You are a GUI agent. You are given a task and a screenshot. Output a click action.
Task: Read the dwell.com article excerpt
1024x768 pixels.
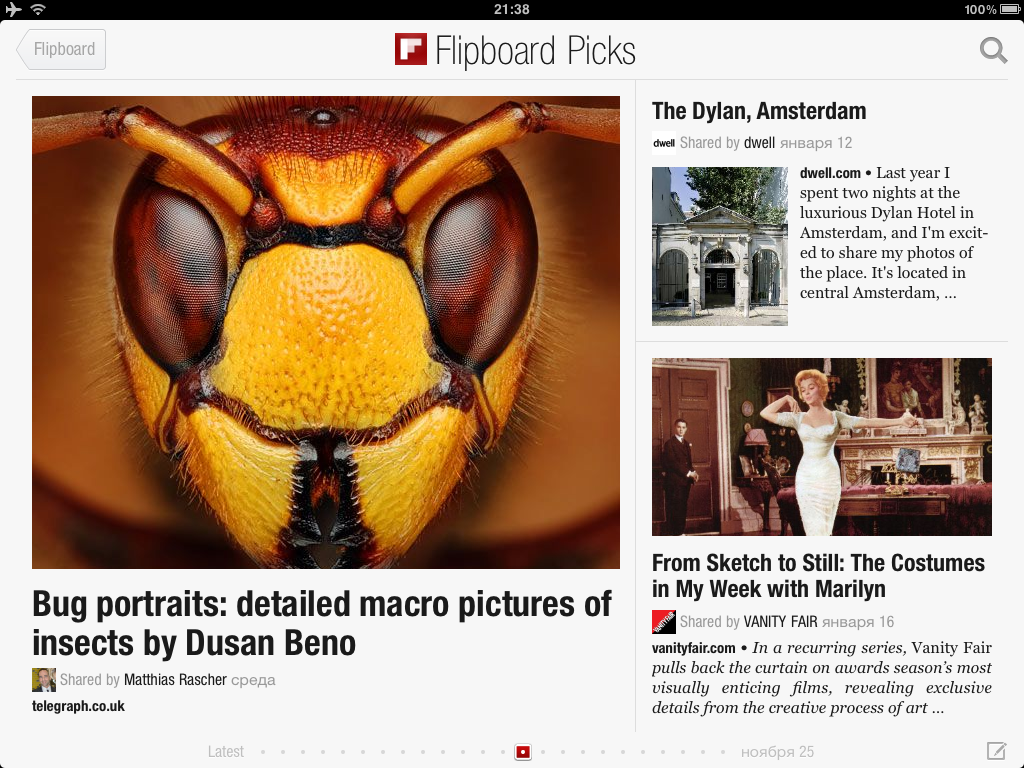point(894,232)
